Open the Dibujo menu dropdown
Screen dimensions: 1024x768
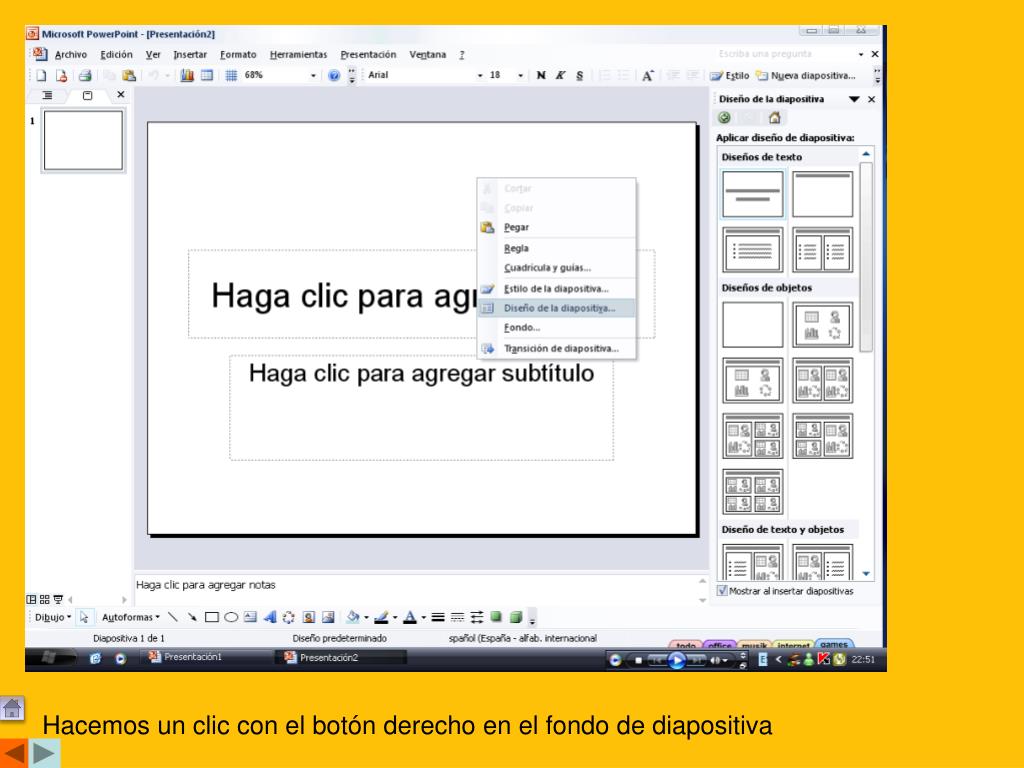[x=53, y=617]
